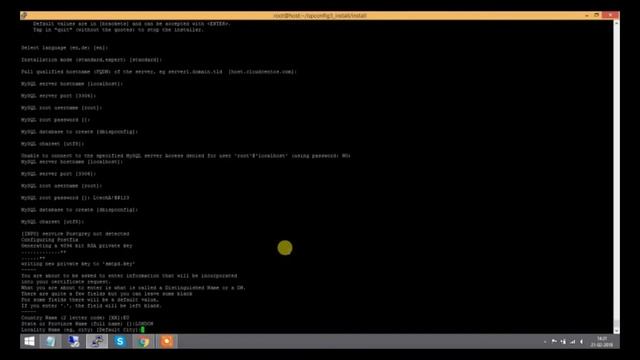Click the 'Generating a 4096 bit RSA private key' line
Image resolution: width=640 pixels, height=360 pixels.
tap(77, 246)
